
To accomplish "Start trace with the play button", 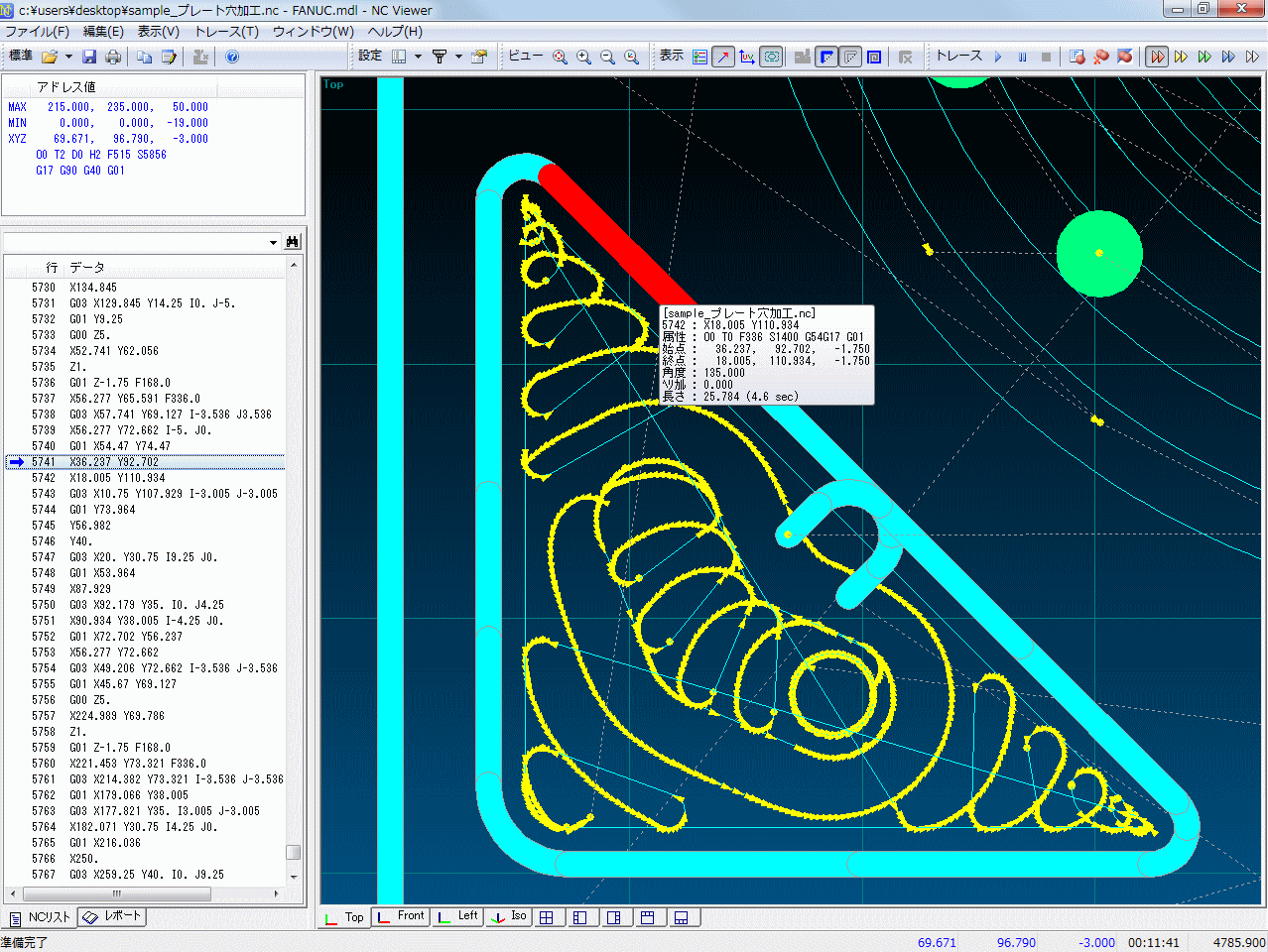I will click(x=998, y=58).
